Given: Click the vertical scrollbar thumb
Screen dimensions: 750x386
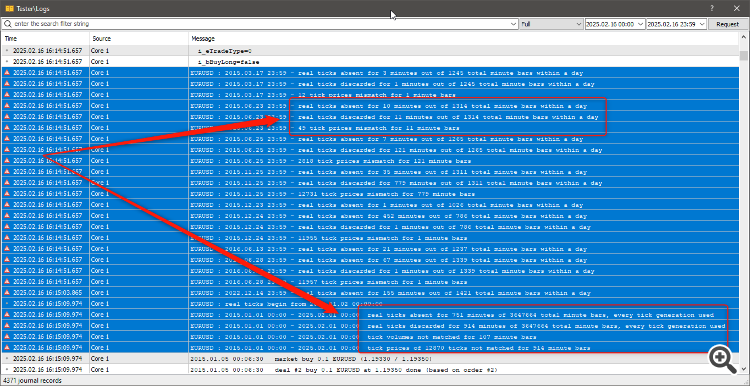Looking at the screenshot, I should tap(743, 55).
